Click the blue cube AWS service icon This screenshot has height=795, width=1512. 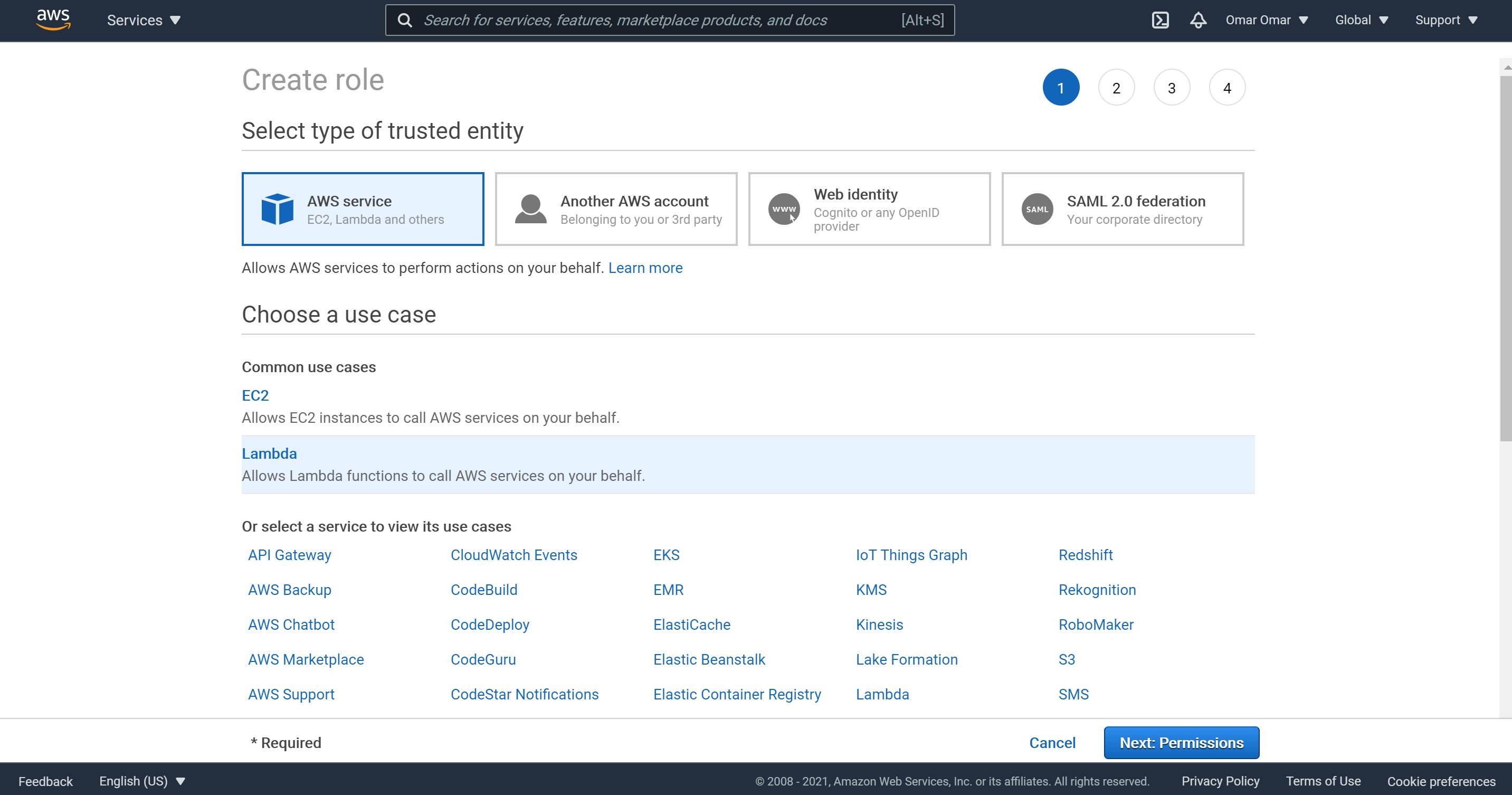click(x=277, y=209)
